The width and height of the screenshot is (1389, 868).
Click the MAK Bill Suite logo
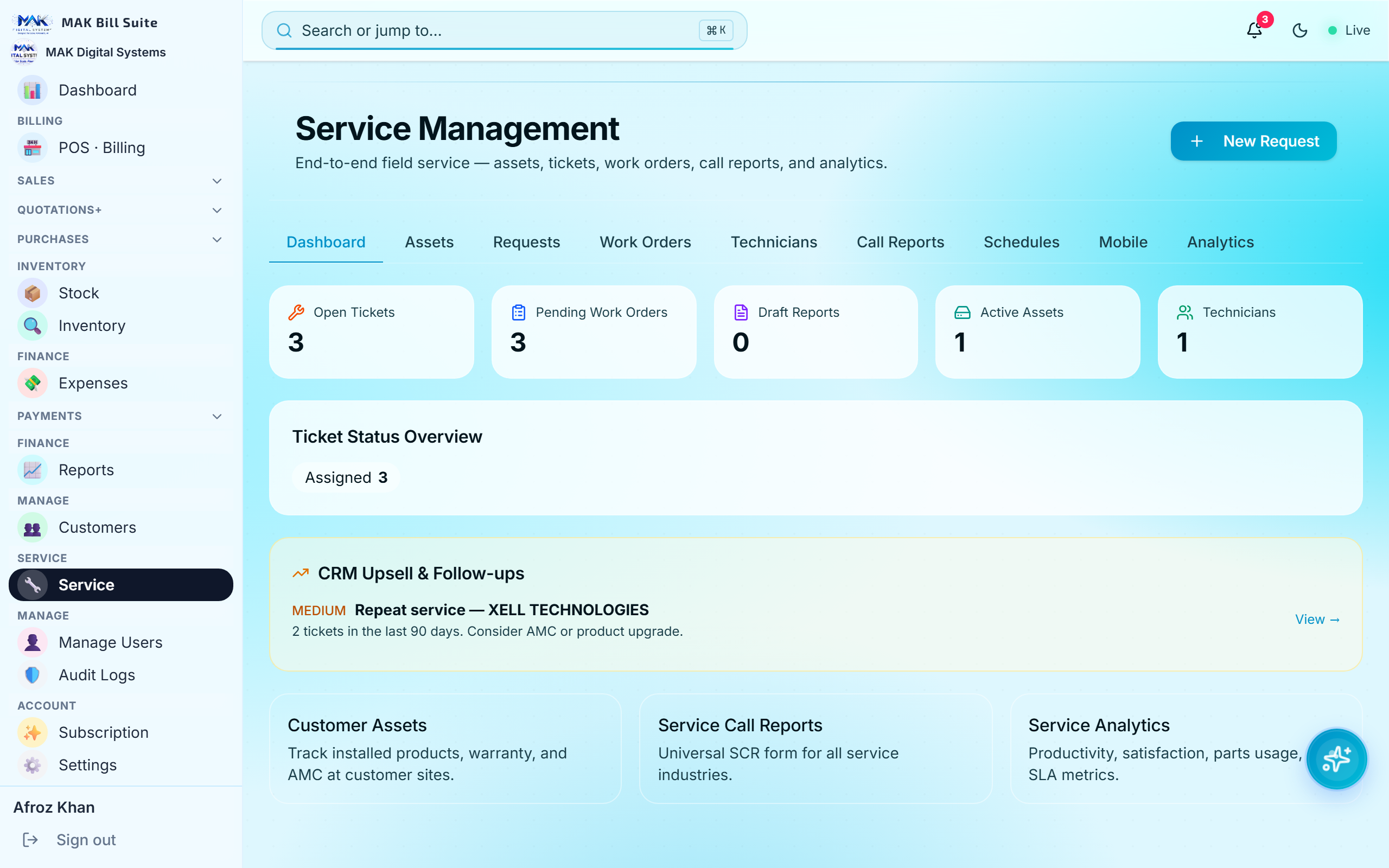click(32, 23)
